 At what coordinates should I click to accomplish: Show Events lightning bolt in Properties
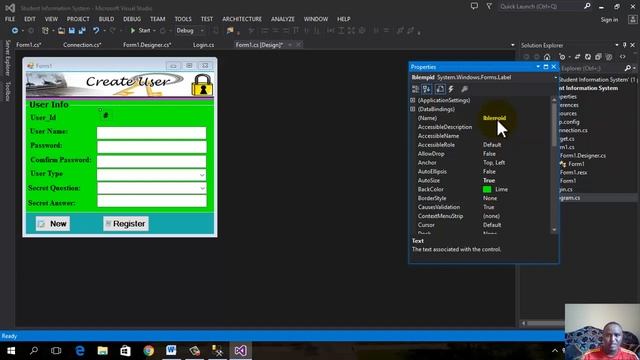click(451, 89)
